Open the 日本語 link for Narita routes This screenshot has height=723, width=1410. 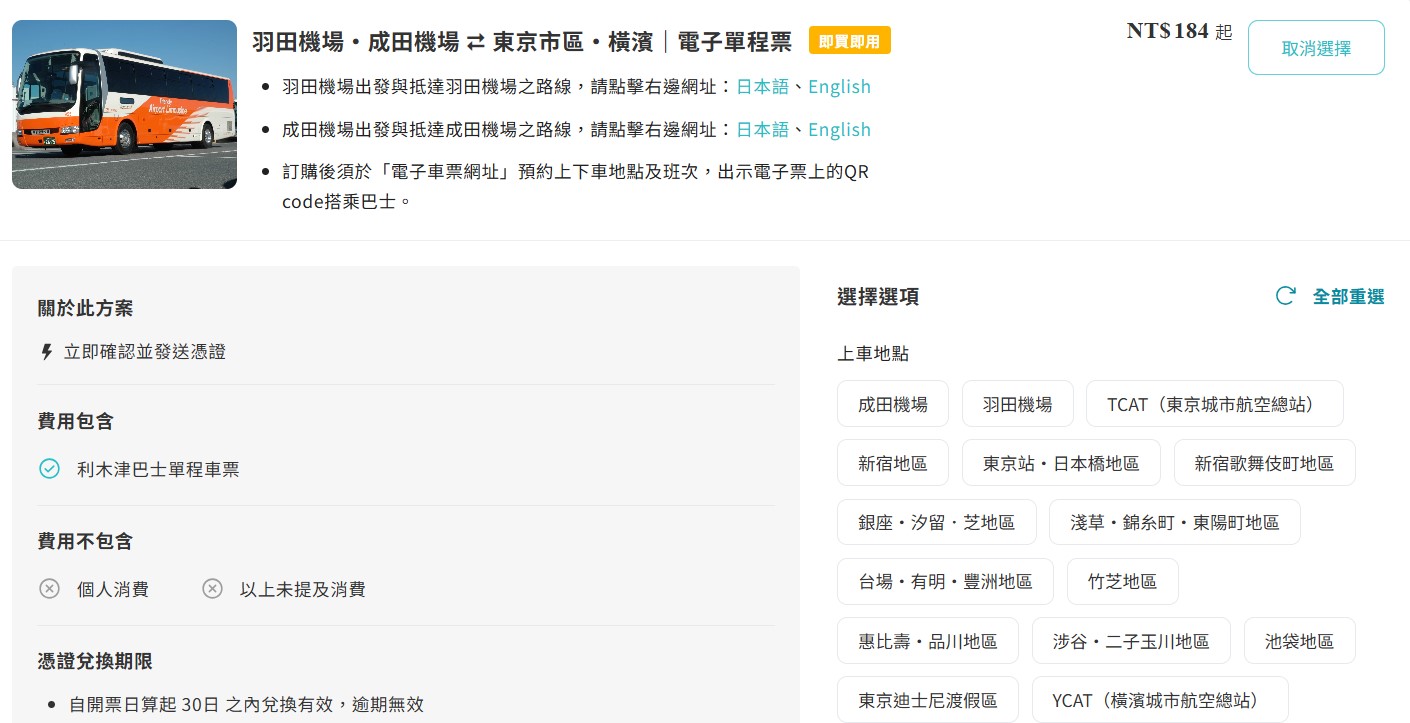pyautogui.click(x=762, y=130)
